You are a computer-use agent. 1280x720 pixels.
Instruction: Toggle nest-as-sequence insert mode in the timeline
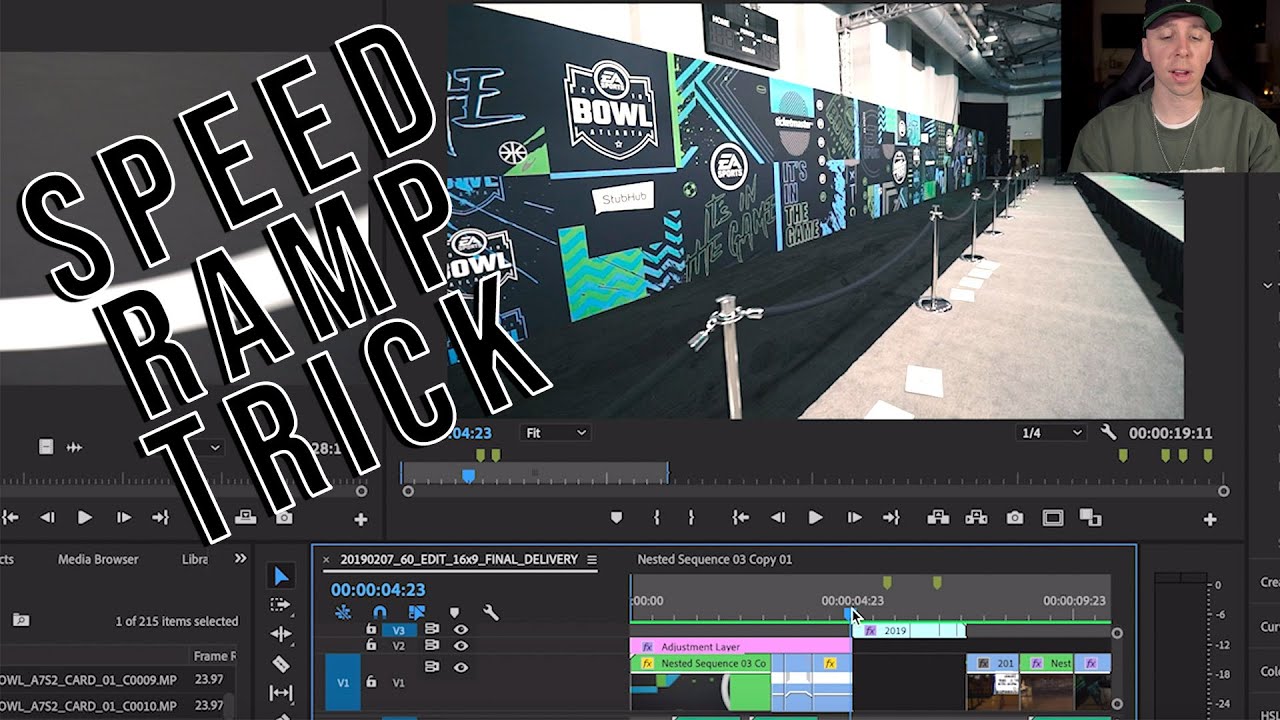click(343, 613)
